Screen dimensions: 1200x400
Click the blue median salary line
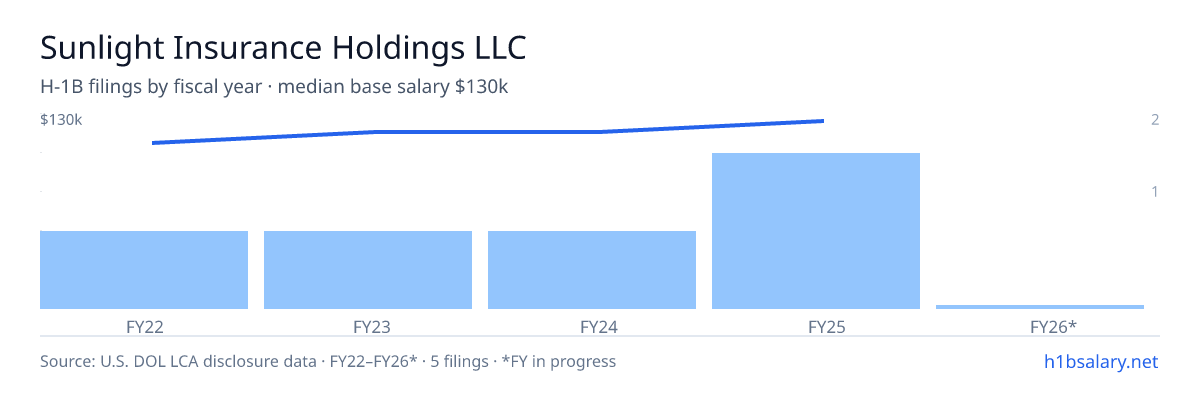pos(488,131)
